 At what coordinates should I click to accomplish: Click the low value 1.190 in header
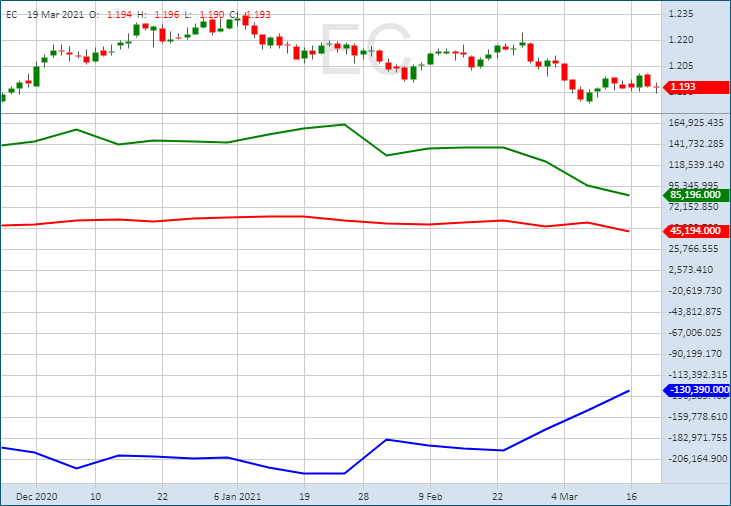click(x=212, y=14)
